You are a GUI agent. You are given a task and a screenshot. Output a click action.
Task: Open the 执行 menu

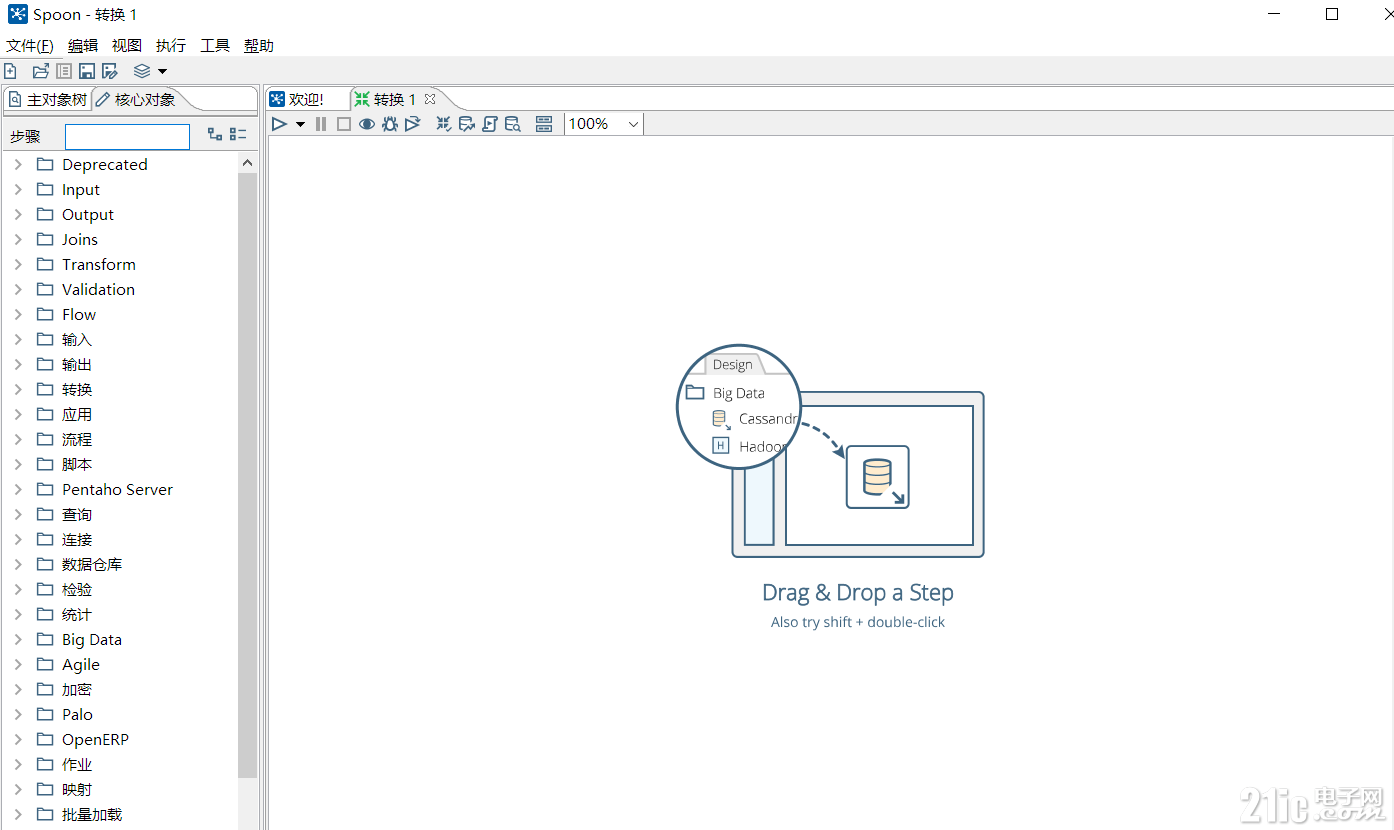[x=171, y=46]
